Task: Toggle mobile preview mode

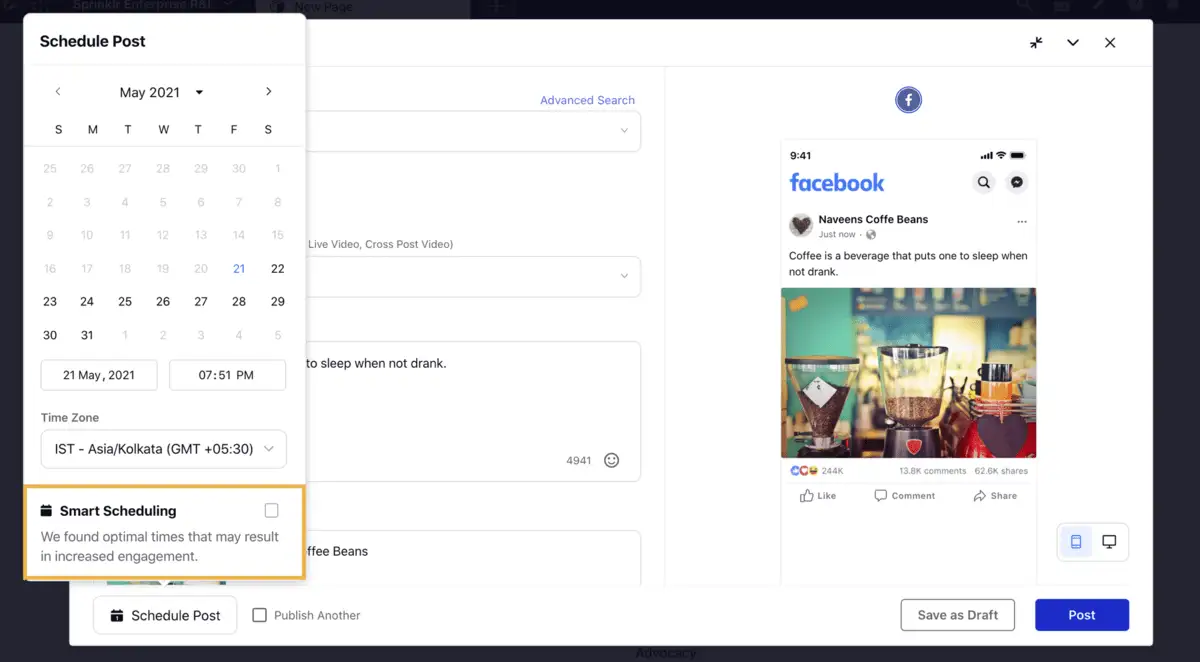Action: coord(1076,540)
